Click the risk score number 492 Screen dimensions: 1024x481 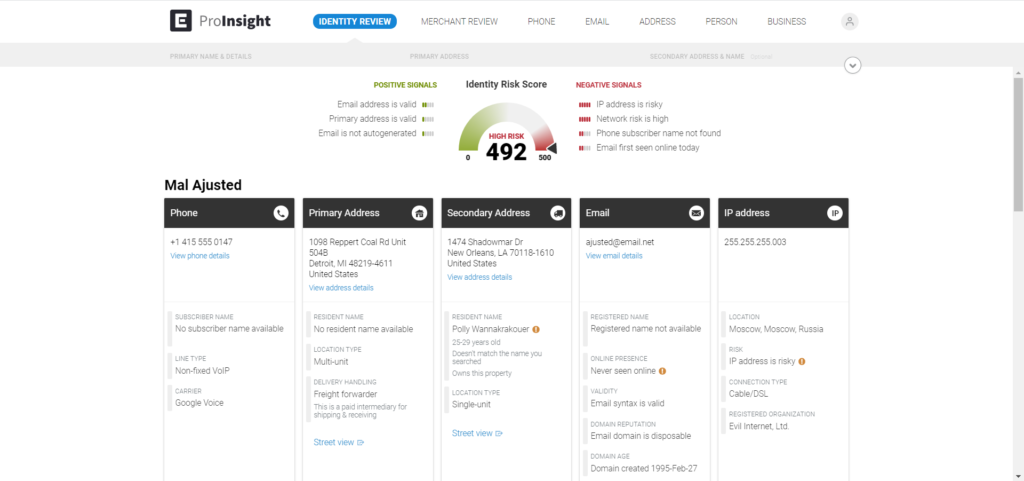point(506,152)
